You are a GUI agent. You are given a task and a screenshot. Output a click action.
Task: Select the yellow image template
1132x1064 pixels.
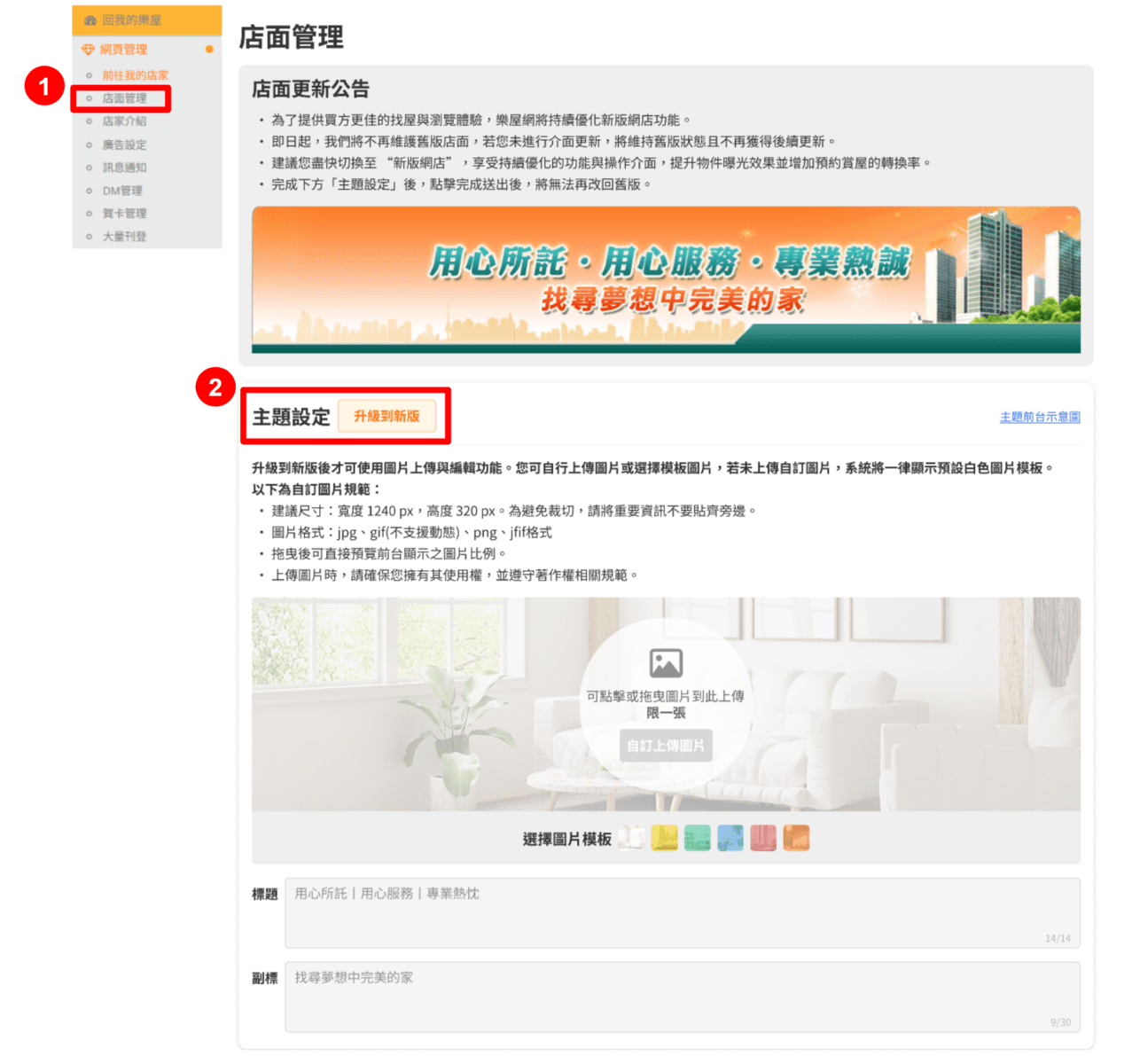point(664,838)
